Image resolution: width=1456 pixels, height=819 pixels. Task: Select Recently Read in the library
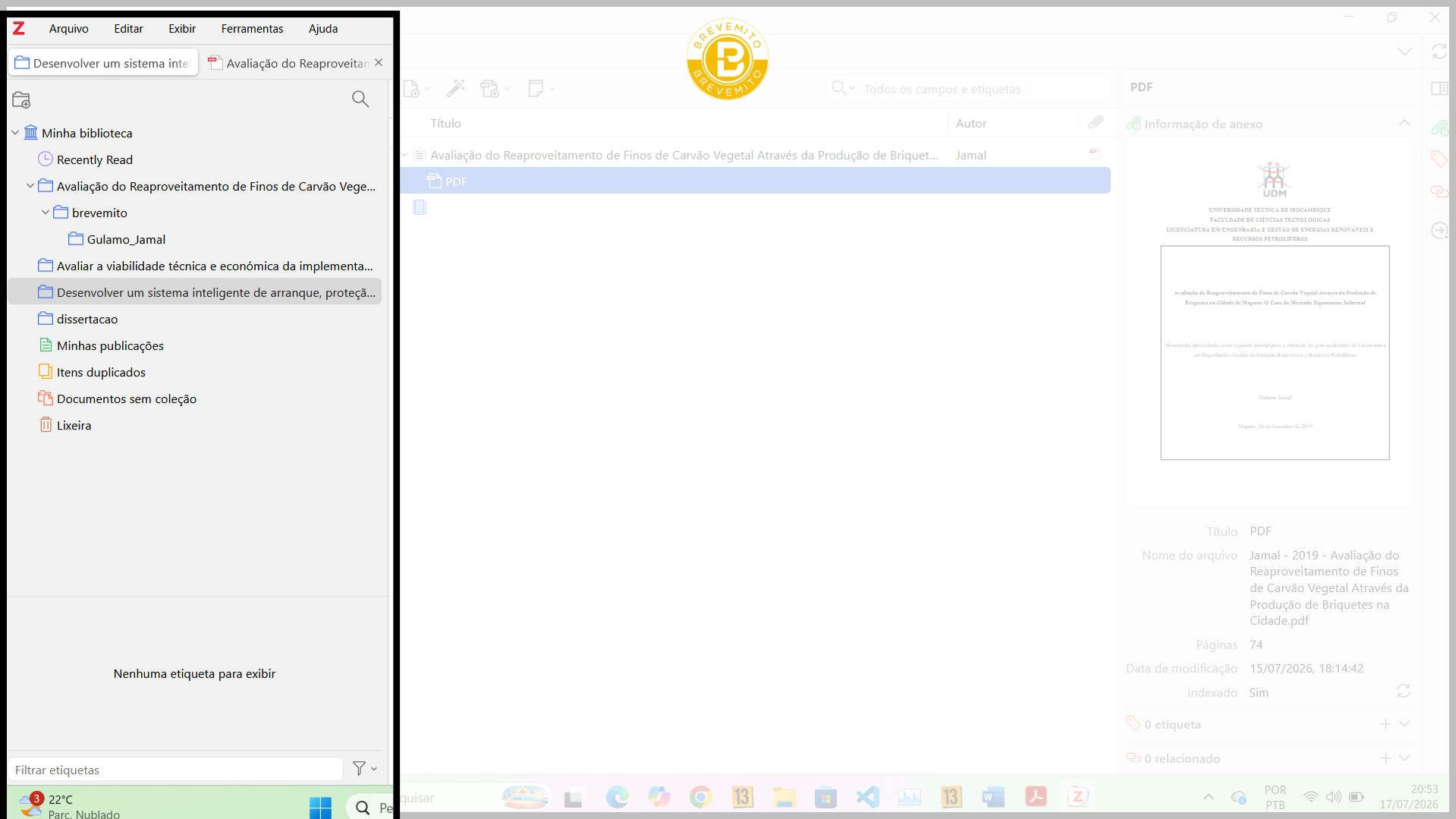coord(94,159)
